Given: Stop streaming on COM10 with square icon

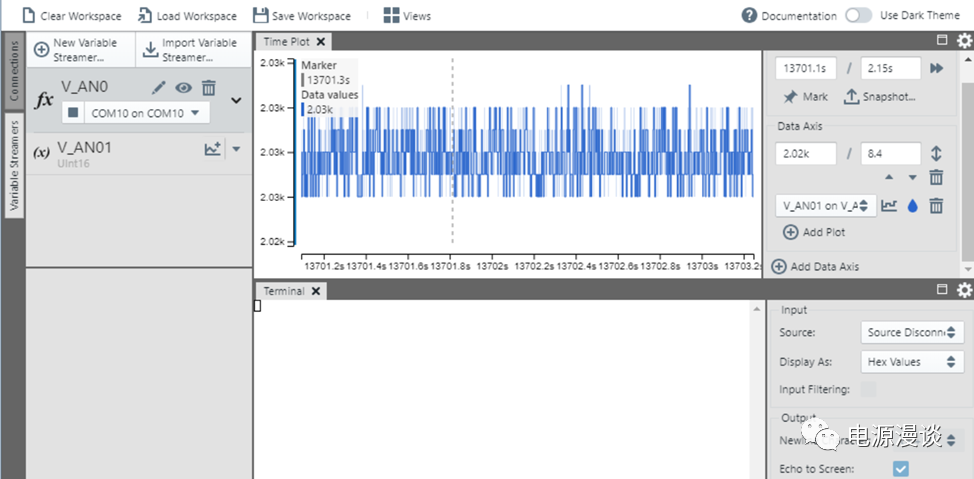Looking at the screenshot, I should point(73,113).
